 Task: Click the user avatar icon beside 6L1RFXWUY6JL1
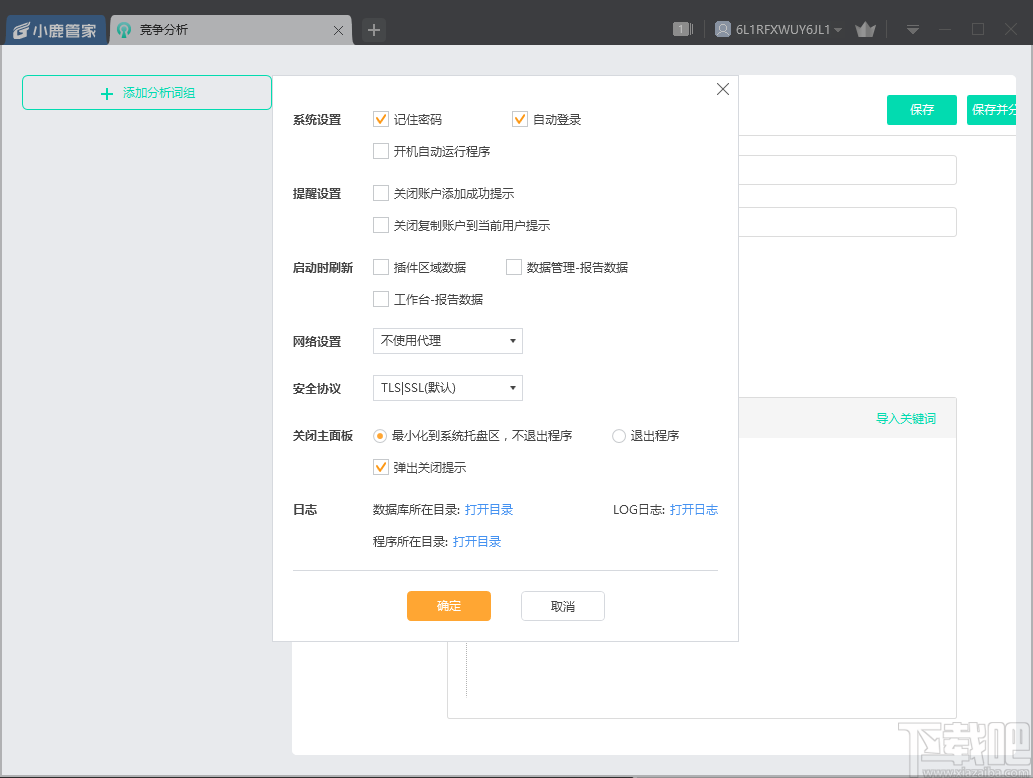(x=723, y=29)
